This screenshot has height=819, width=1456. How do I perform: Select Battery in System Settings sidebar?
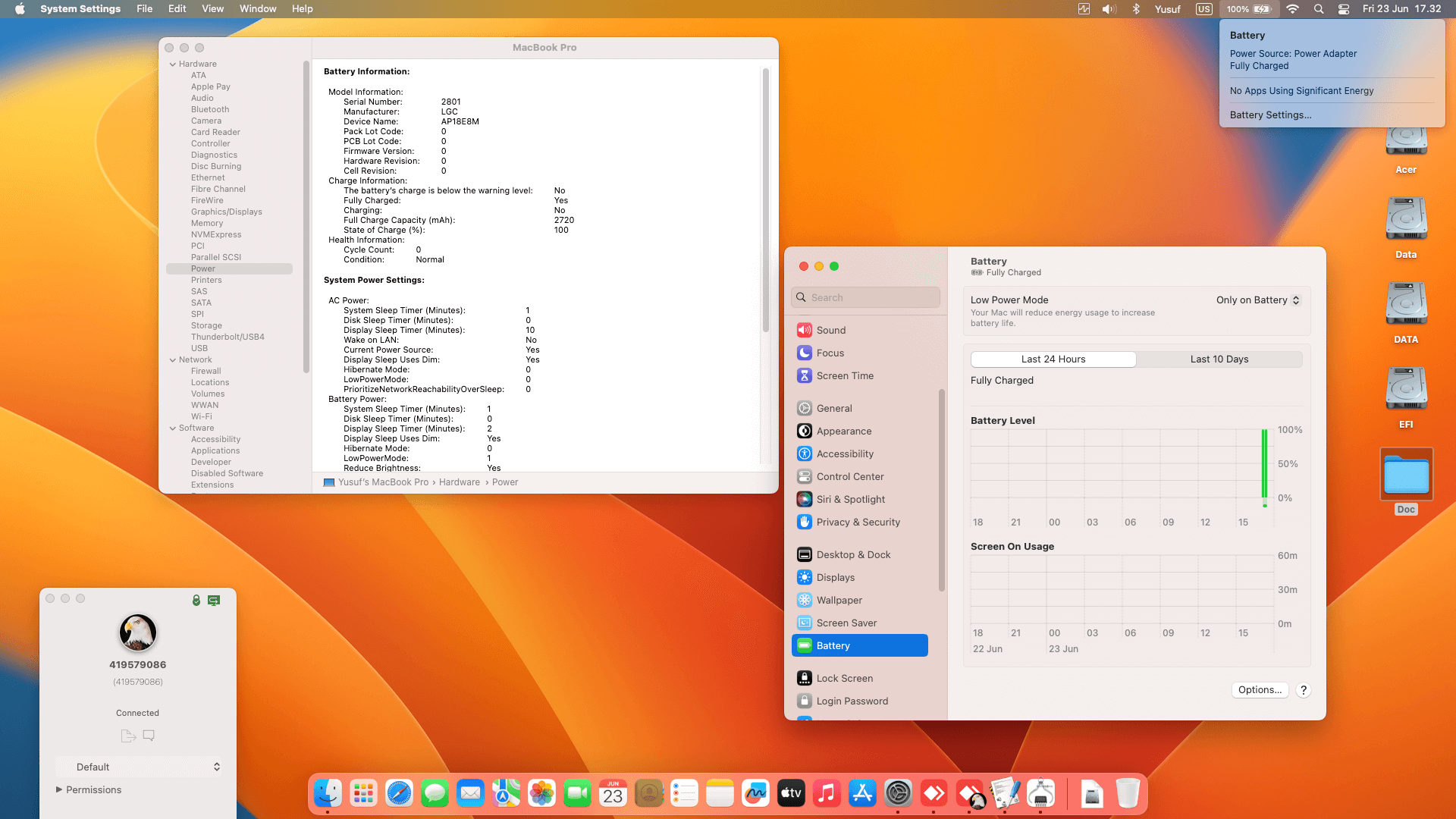[859, 645]
